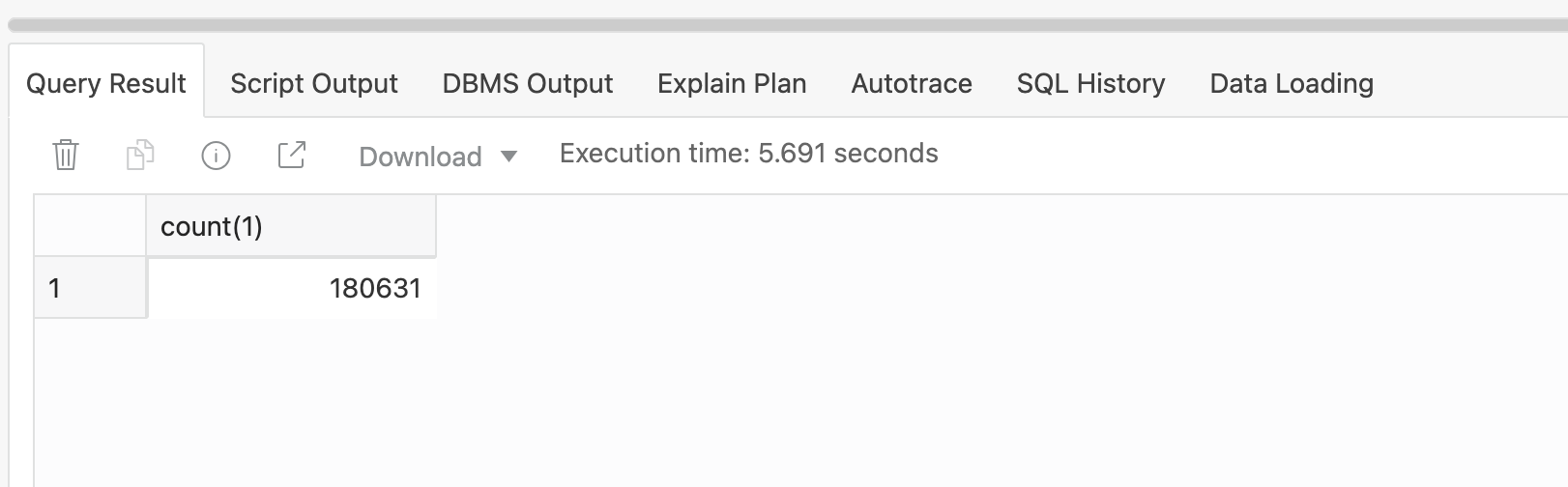View the SQL History tab
1568x487 pixels.
pyautogui.click(x=1090, y=84)
